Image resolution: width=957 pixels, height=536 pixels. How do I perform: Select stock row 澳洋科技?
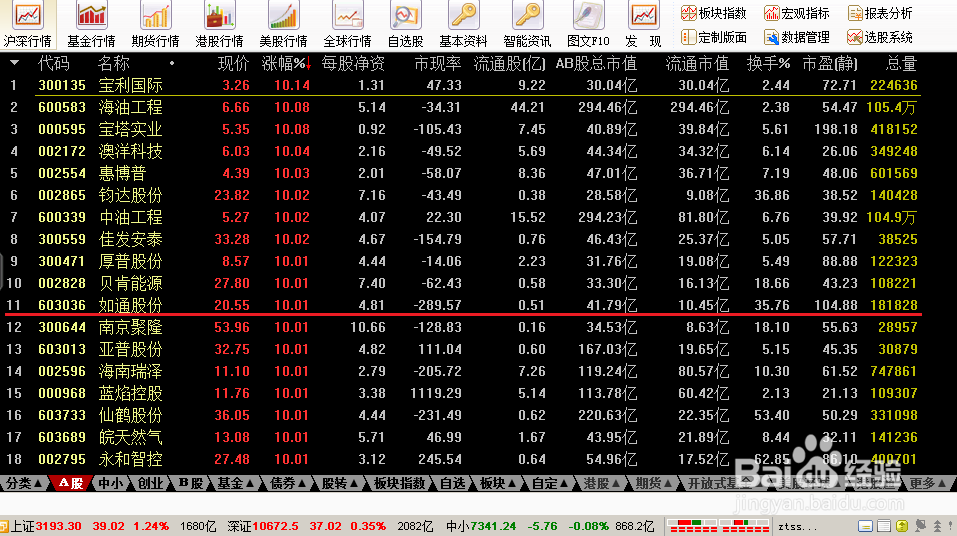point(461,151)
